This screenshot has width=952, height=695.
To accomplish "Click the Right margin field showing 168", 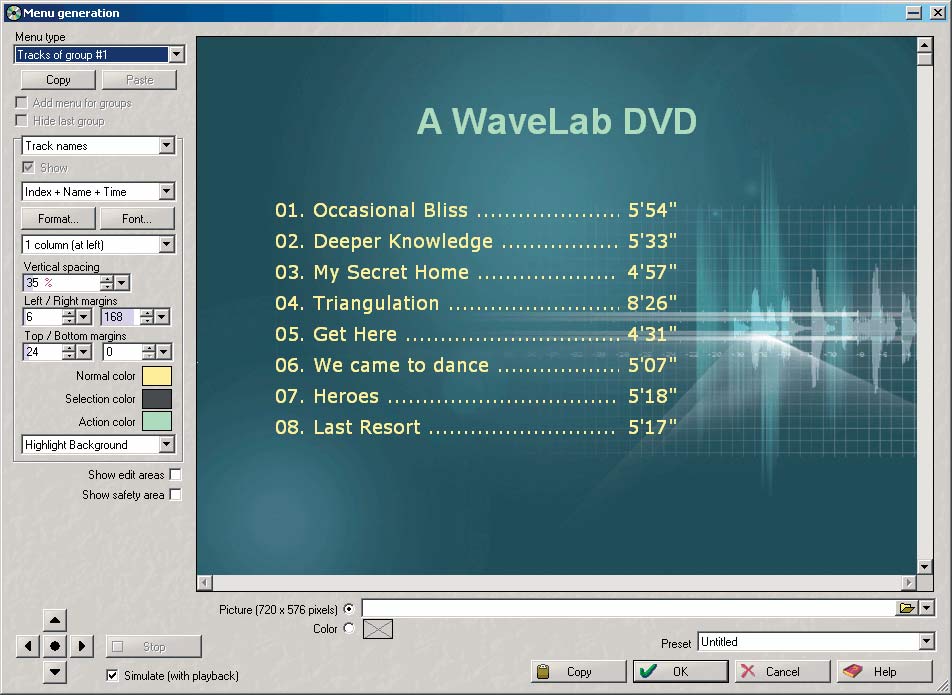I will 120,317.
